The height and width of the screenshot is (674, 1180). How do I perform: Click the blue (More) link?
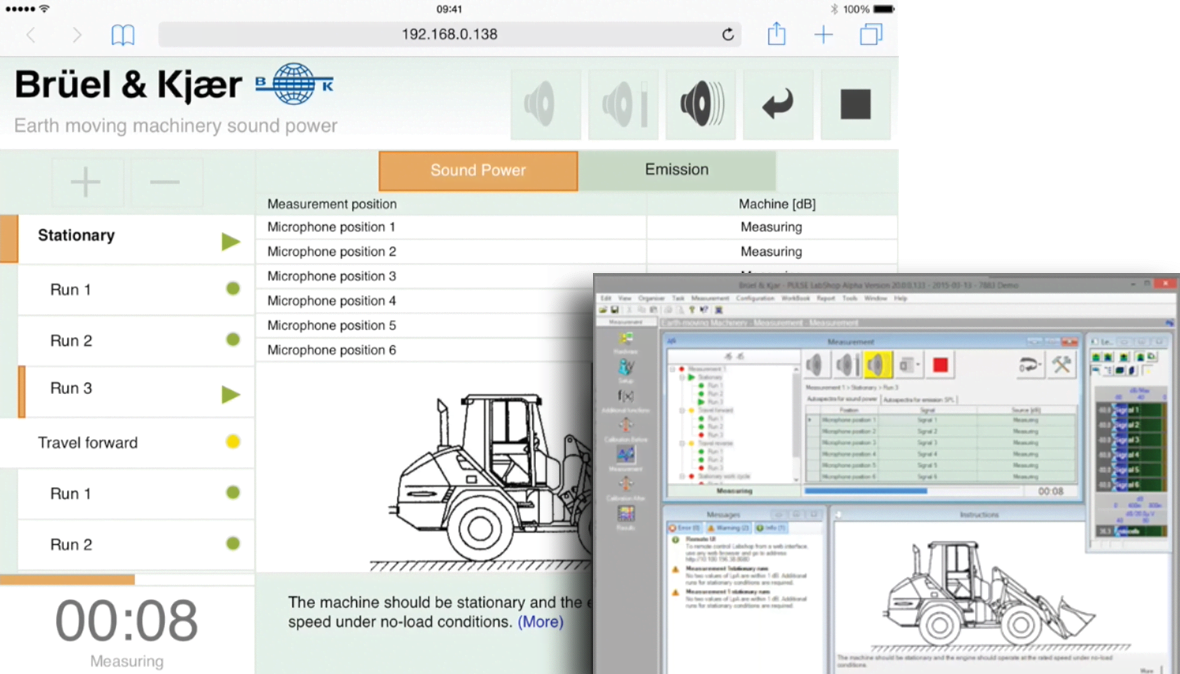click(x=540, y=622)
